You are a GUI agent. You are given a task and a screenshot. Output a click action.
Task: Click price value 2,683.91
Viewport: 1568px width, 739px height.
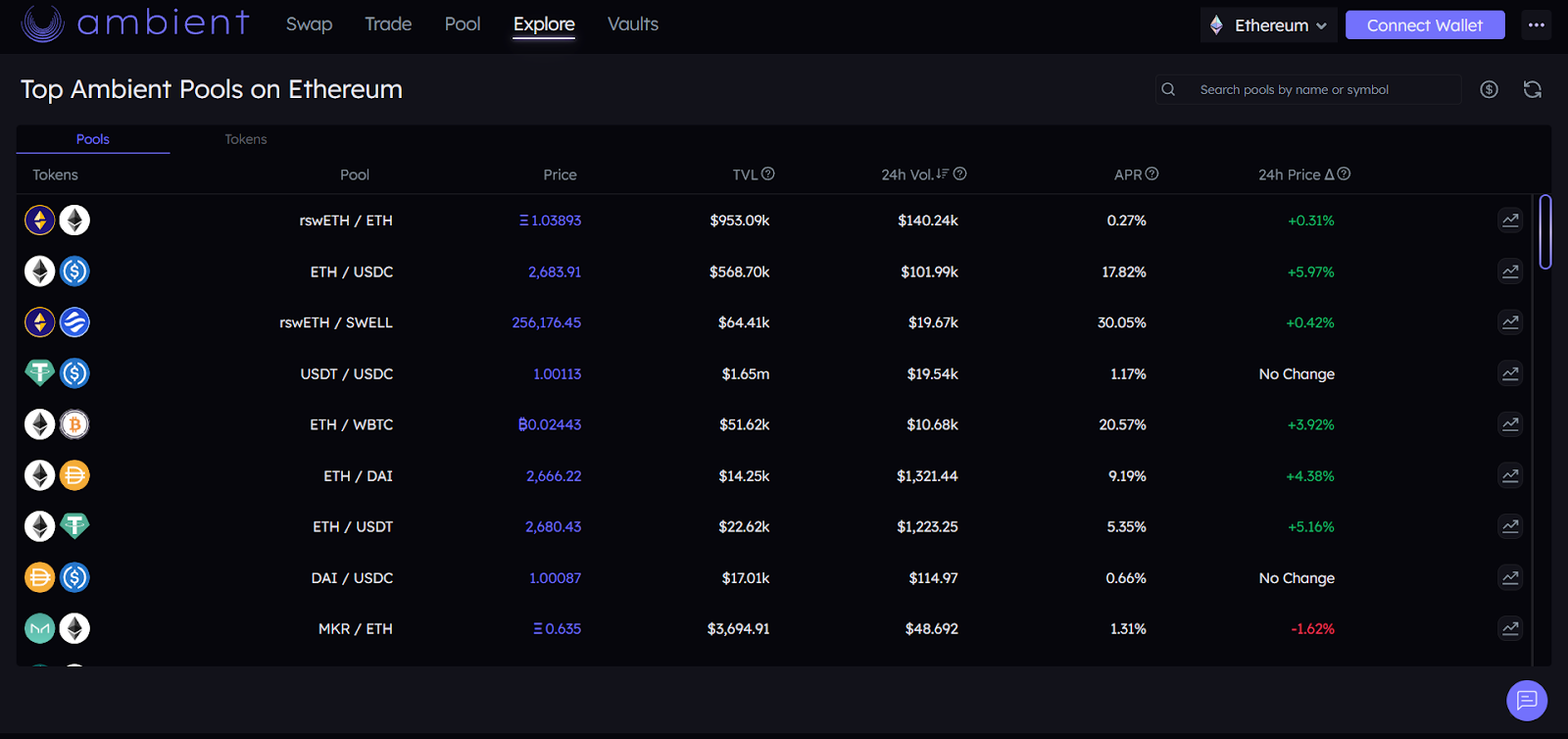(555, 271)
